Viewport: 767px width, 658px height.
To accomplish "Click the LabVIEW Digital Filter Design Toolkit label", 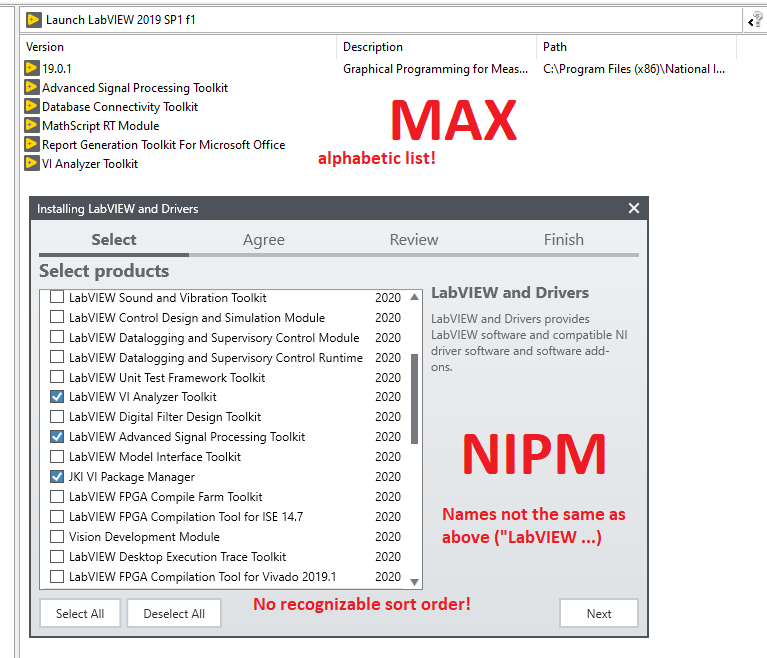I will [165, 416].
